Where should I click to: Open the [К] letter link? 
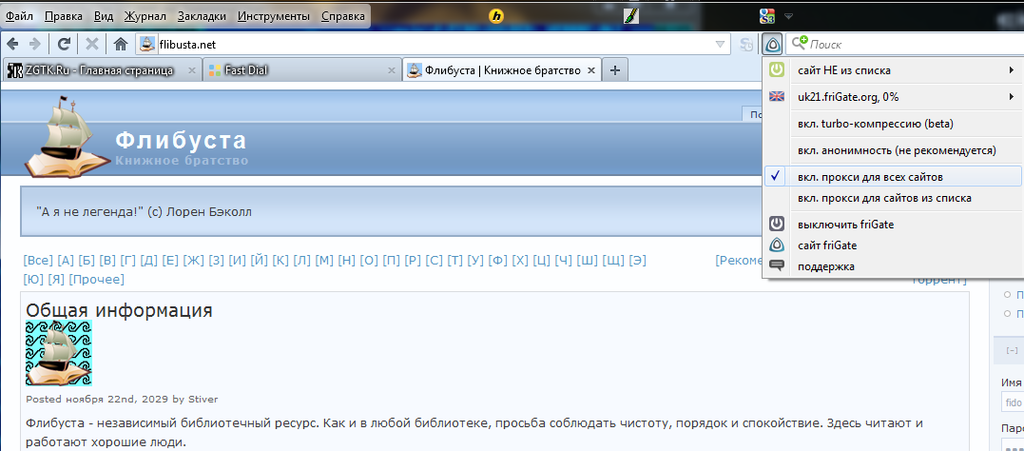point(281,260)
